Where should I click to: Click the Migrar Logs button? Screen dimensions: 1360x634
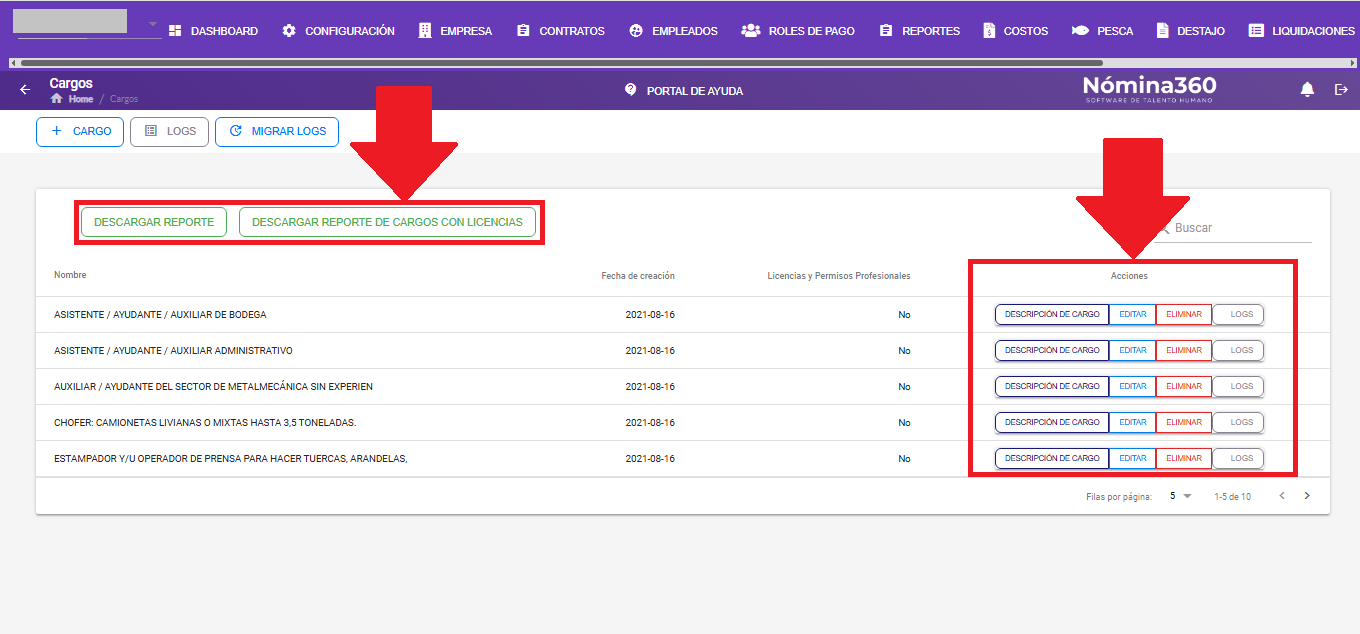pyautogui.click(x=277, y=132)
